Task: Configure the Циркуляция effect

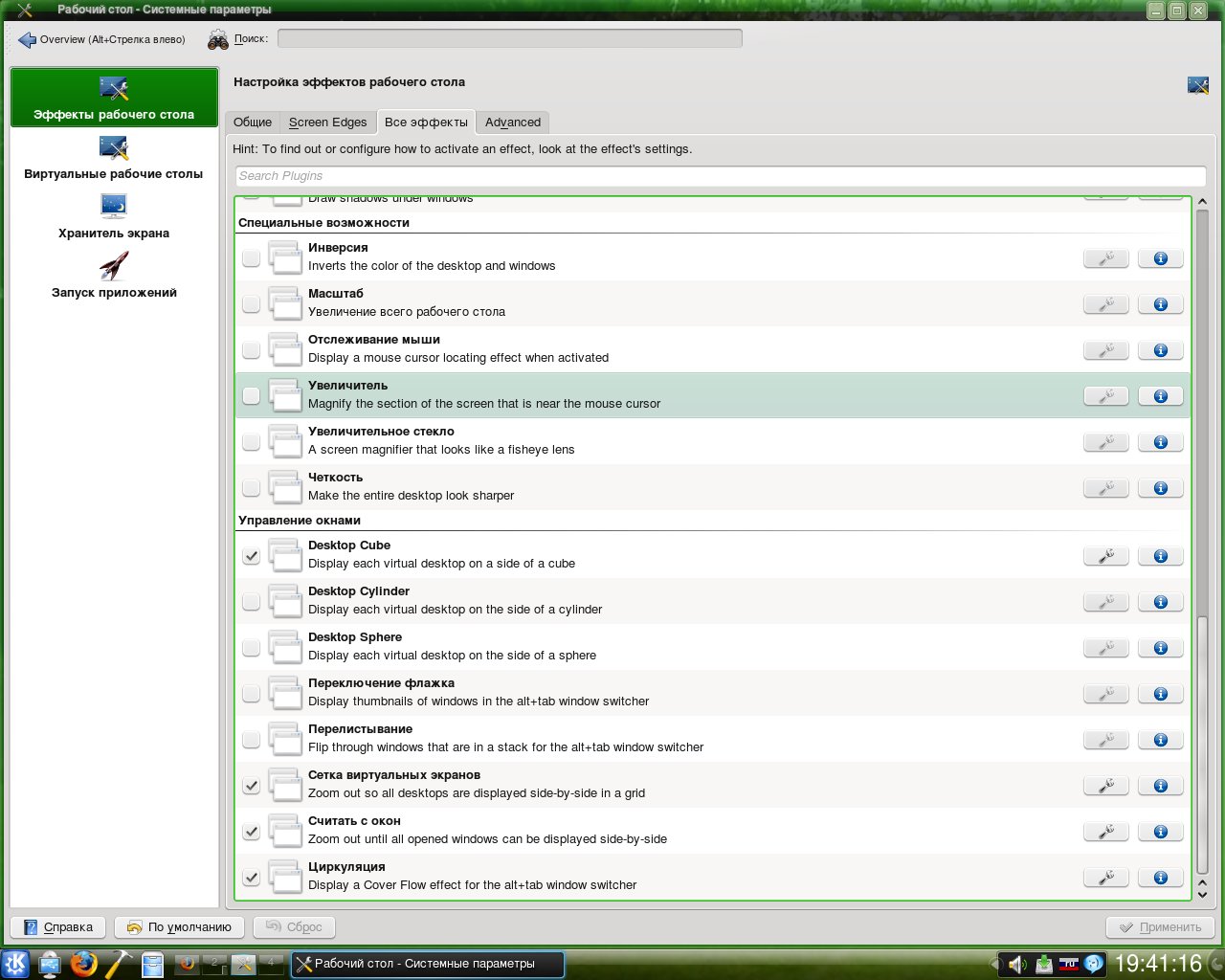Action: tap(1105, 878)
